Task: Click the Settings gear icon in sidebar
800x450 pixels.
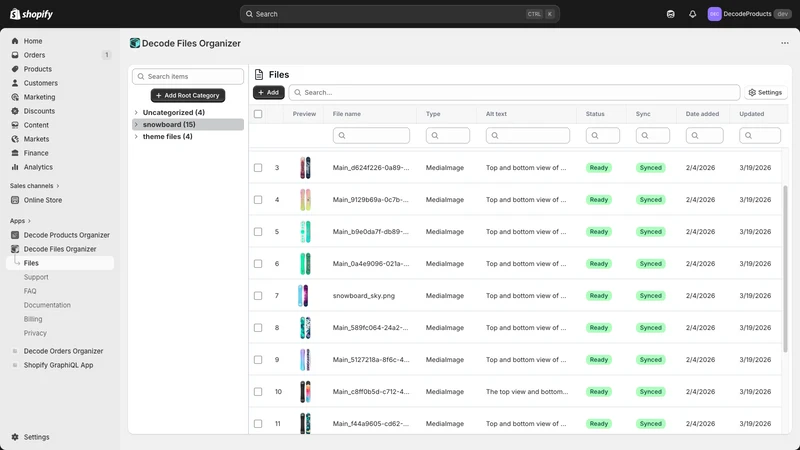Action: 15,437
